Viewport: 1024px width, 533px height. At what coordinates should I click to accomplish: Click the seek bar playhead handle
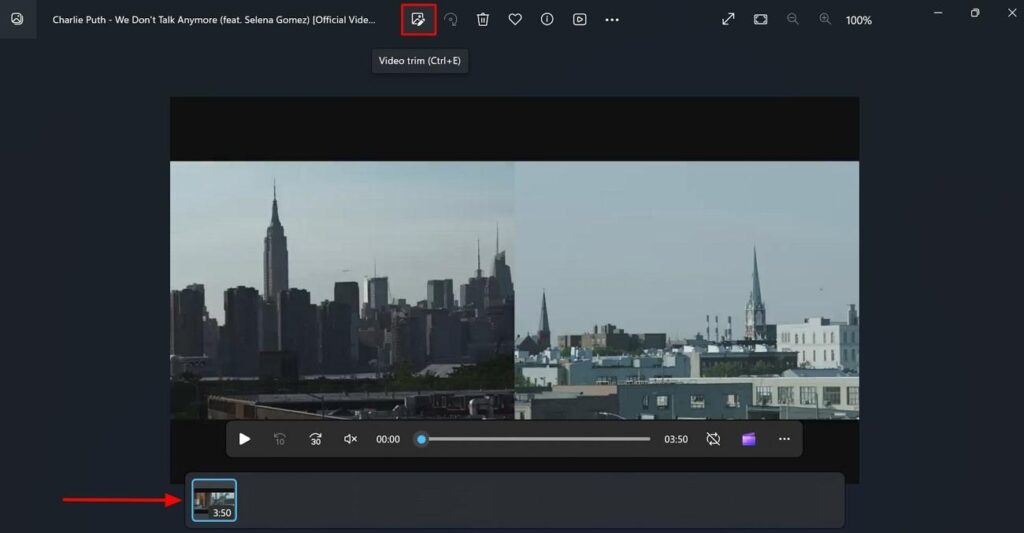421,439
